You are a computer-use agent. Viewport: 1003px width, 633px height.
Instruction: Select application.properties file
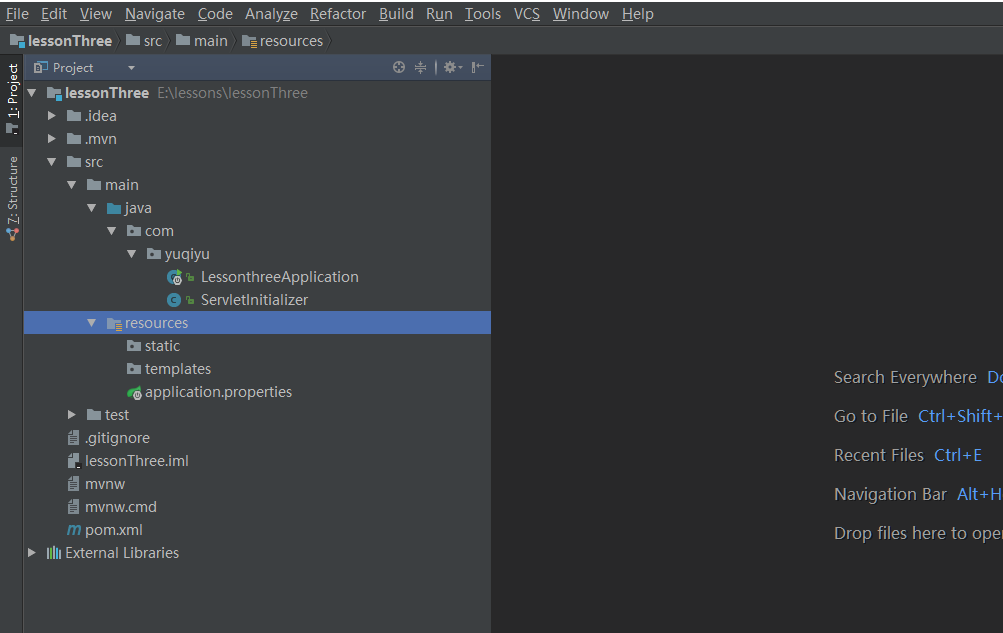(x=218, y=392)
